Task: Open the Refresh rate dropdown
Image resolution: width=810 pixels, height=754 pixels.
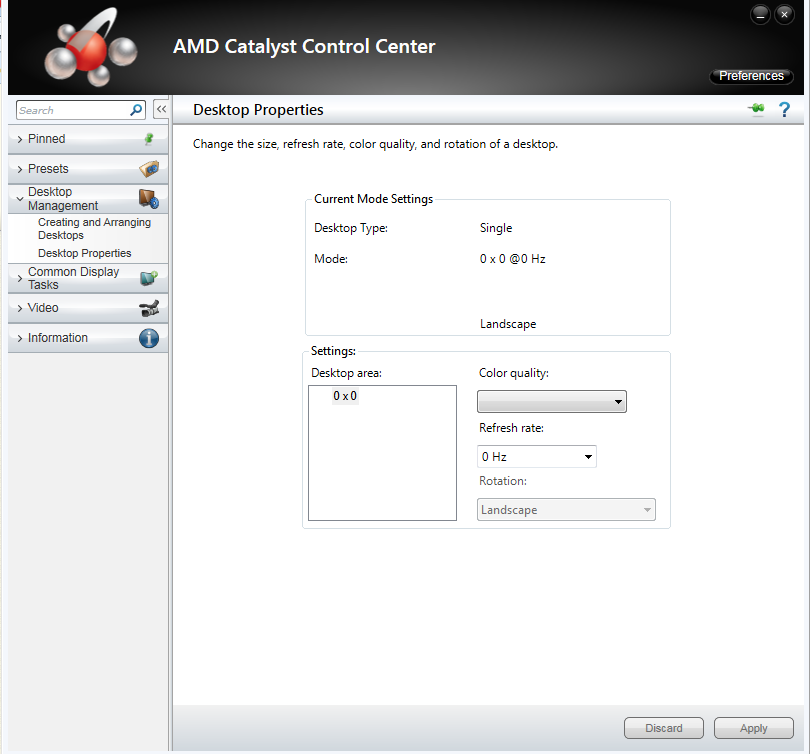Action: point(537,457)
